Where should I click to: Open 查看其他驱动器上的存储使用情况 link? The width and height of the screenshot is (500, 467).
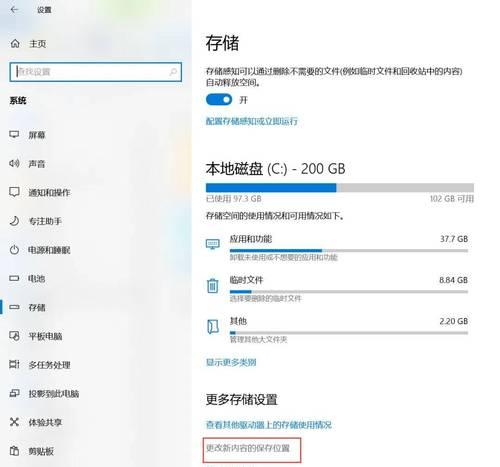[269, 425]
